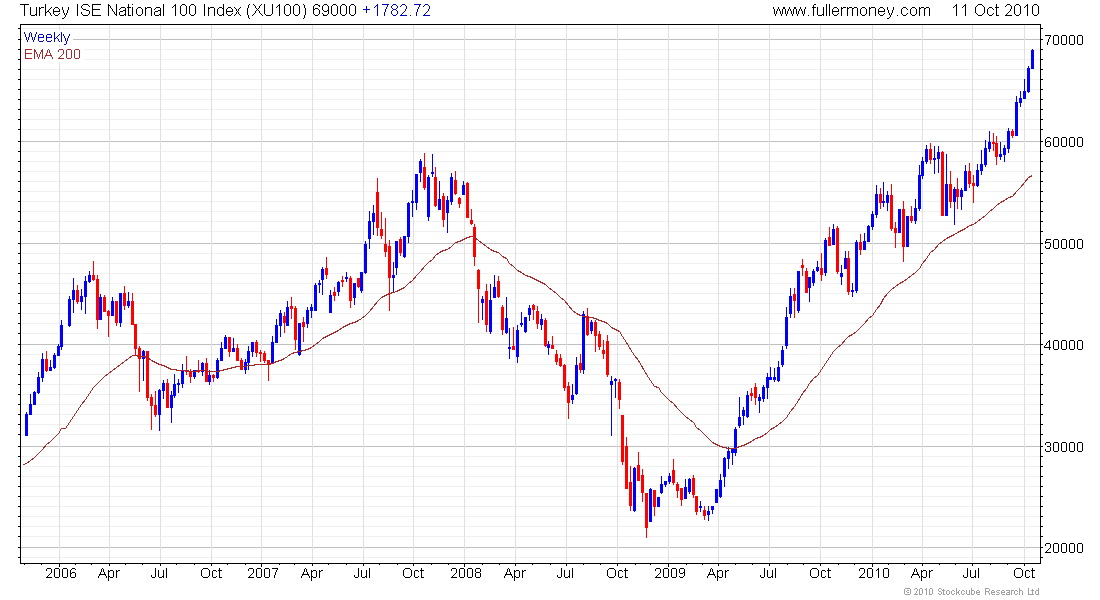Select the 60000 price axis label
Image resolution: width=1100 pixels, height=600 pixels.
1064,142
